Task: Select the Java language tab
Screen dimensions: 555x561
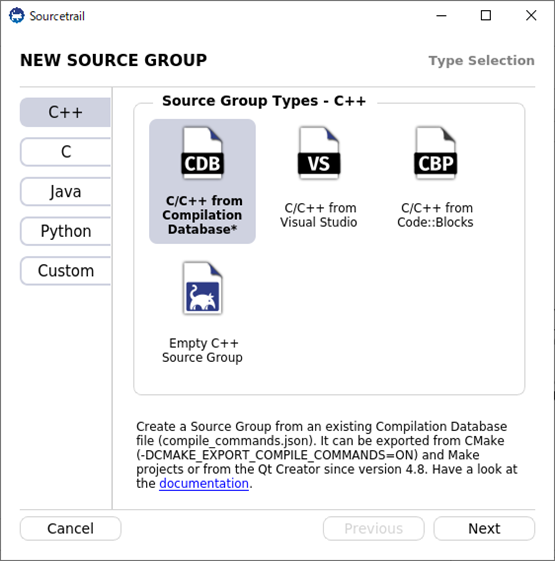Action: (x=65, y=191)
